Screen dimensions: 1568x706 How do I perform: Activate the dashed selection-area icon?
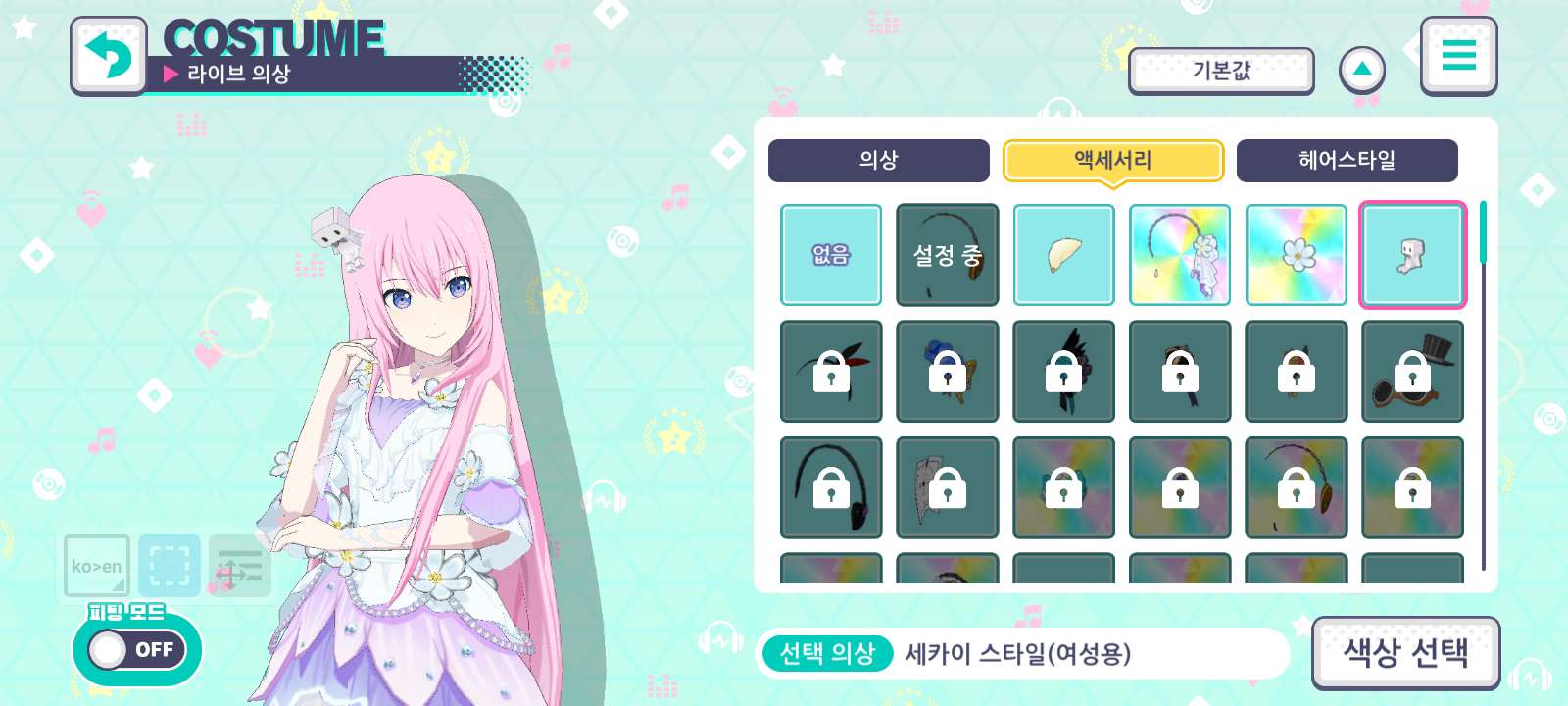pyautogui.click(x=170, y=566)
